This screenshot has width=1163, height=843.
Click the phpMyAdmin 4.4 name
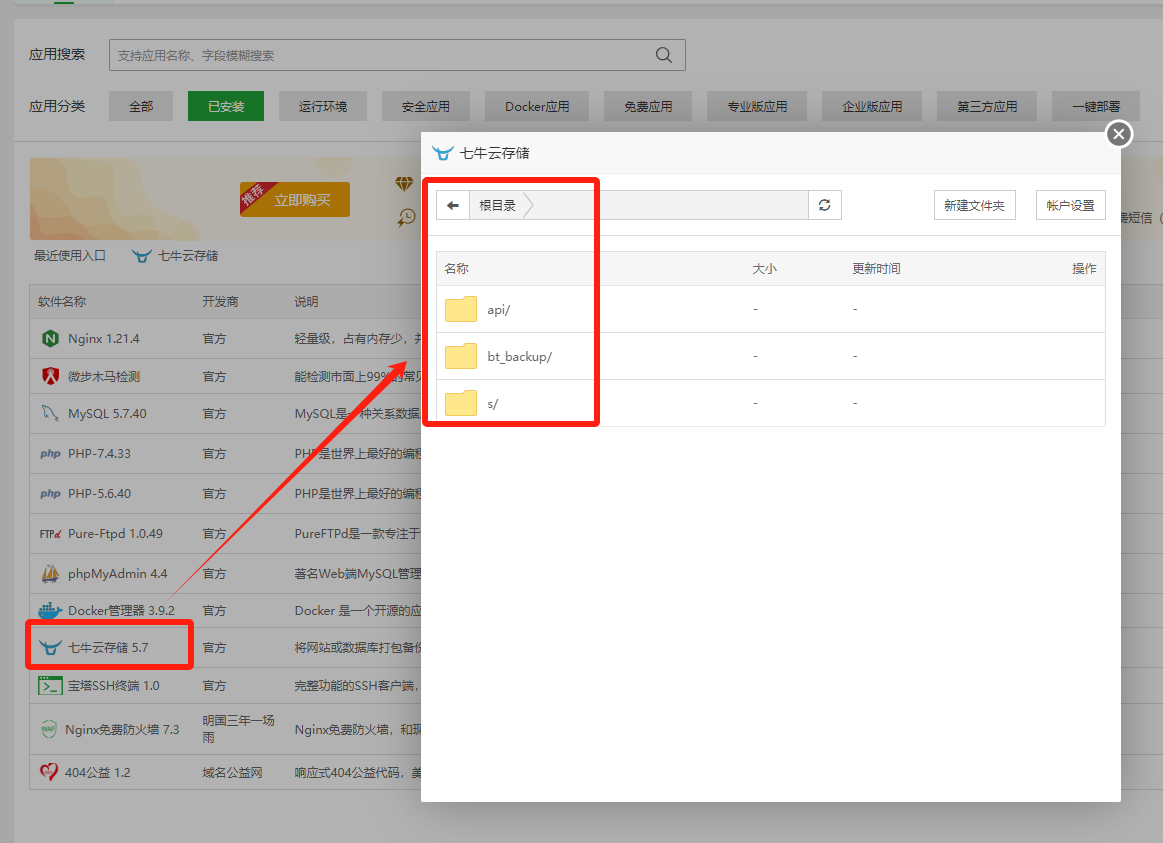click(117, 574)
